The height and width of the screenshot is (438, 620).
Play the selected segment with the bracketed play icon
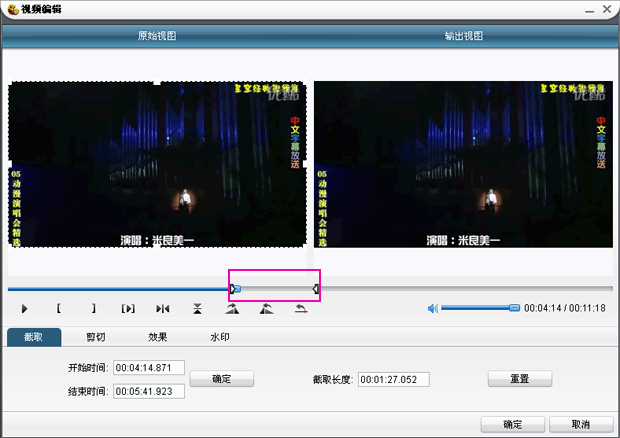coord(128,309)
